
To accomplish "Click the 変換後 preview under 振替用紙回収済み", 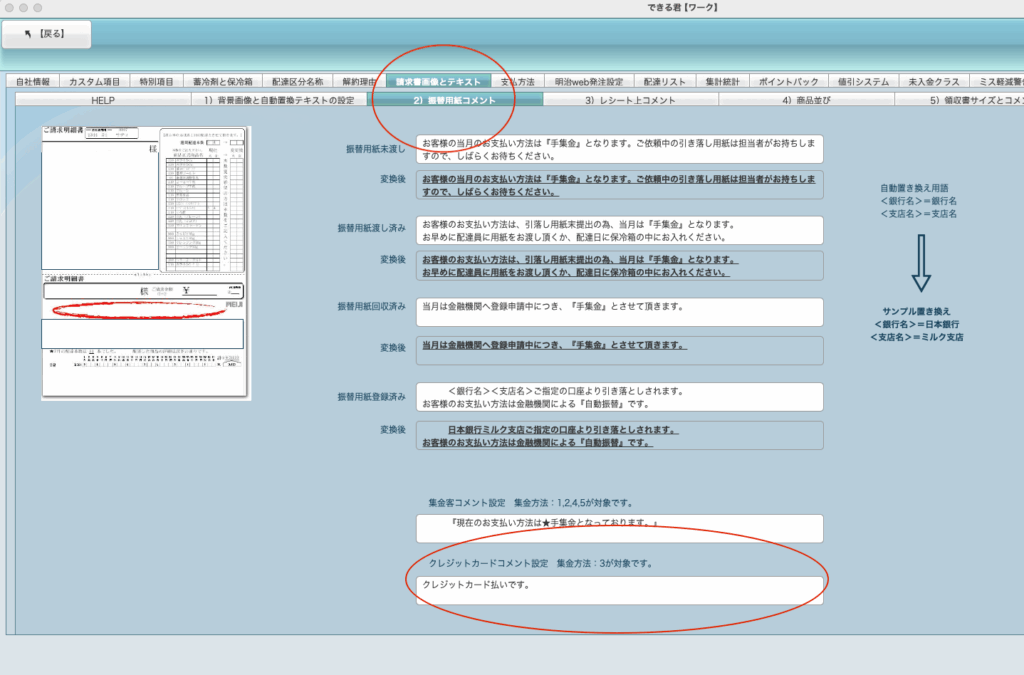I will tap(620, 351).
